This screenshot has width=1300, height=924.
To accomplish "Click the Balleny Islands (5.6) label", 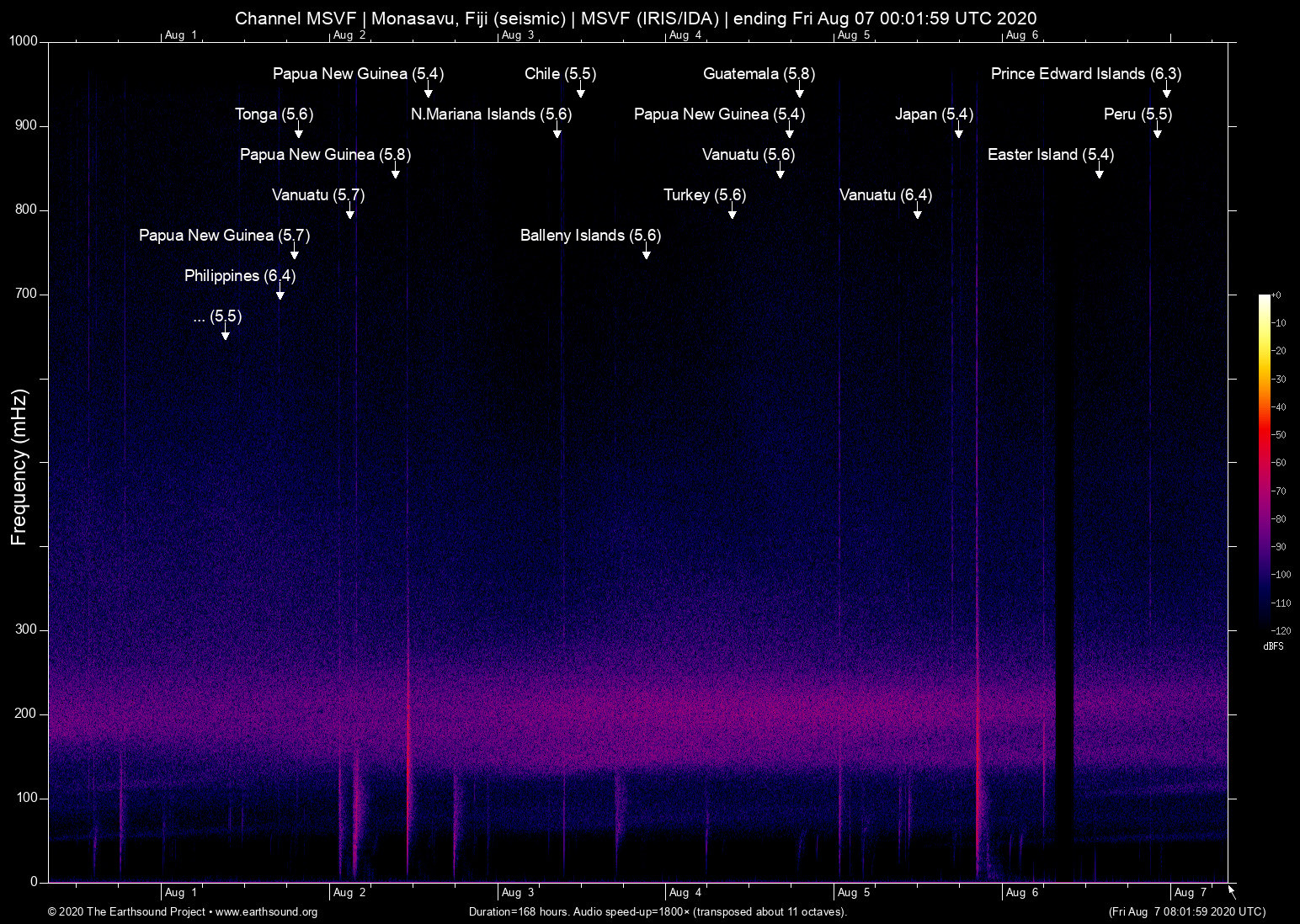I will point(591,236).
